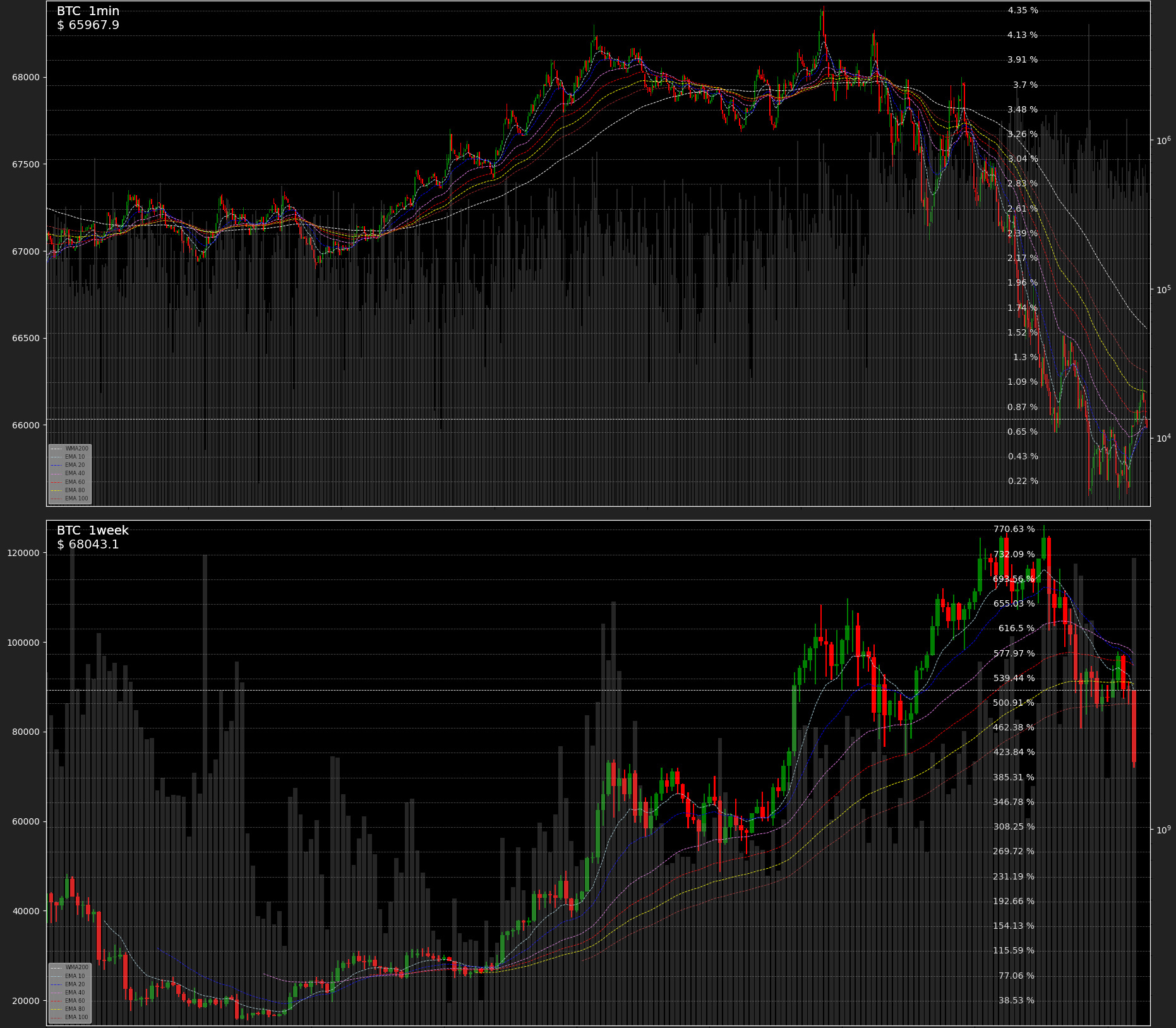Click EMA 40 entry in the 1week legend

[x=75, y=993]
